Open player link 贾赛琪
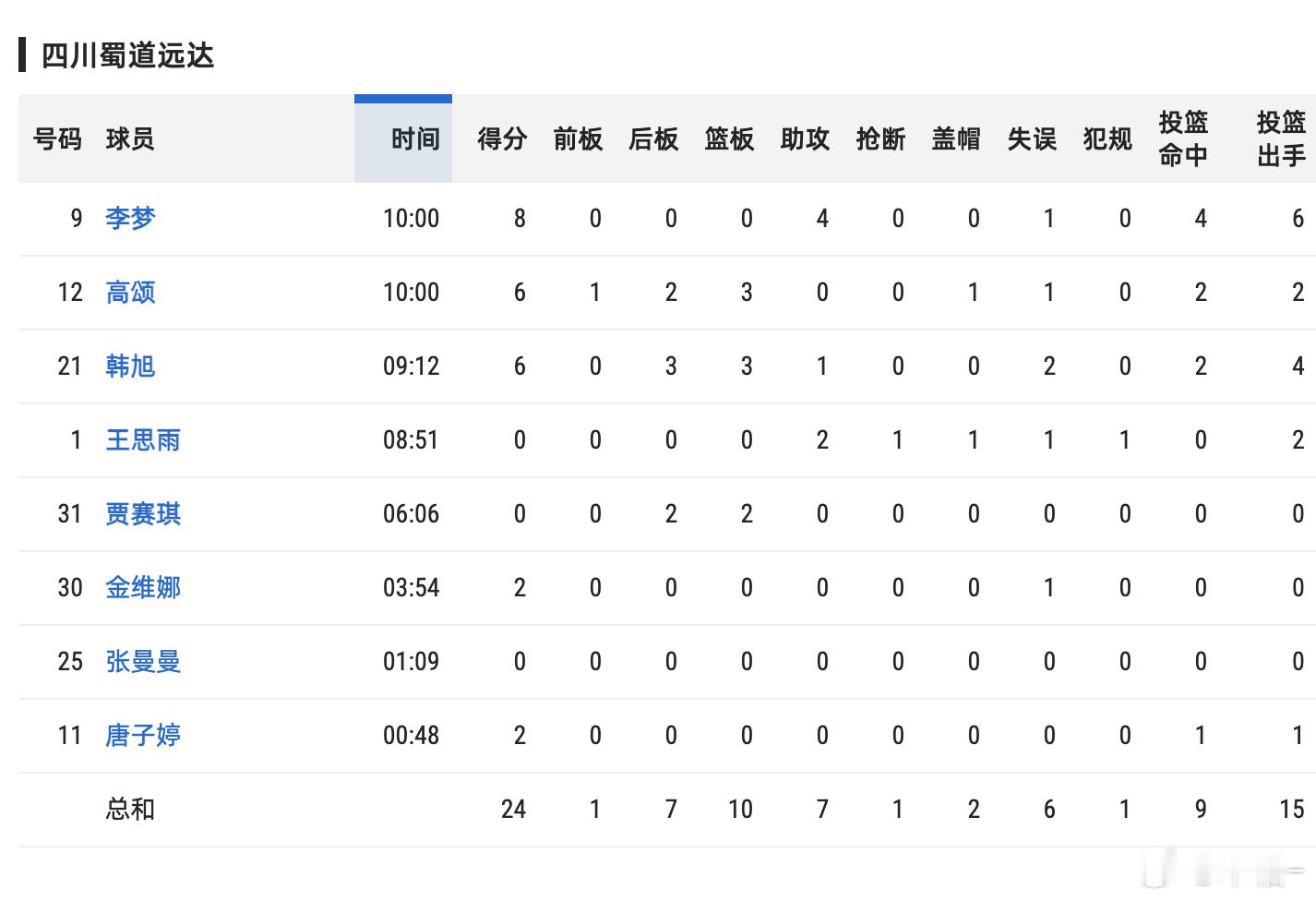1316x901 pixels. tap(143, 514)
